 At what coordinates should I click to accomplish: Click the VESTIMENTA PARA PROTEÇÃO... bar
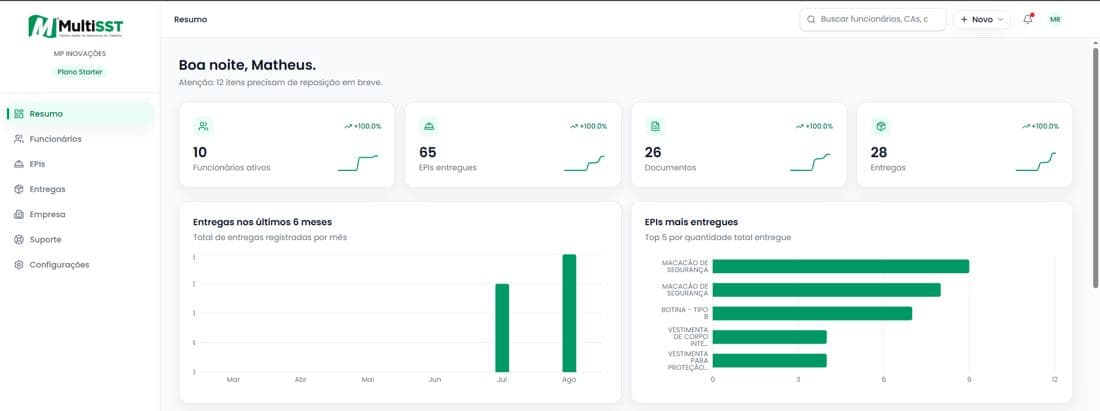point(770,361)
